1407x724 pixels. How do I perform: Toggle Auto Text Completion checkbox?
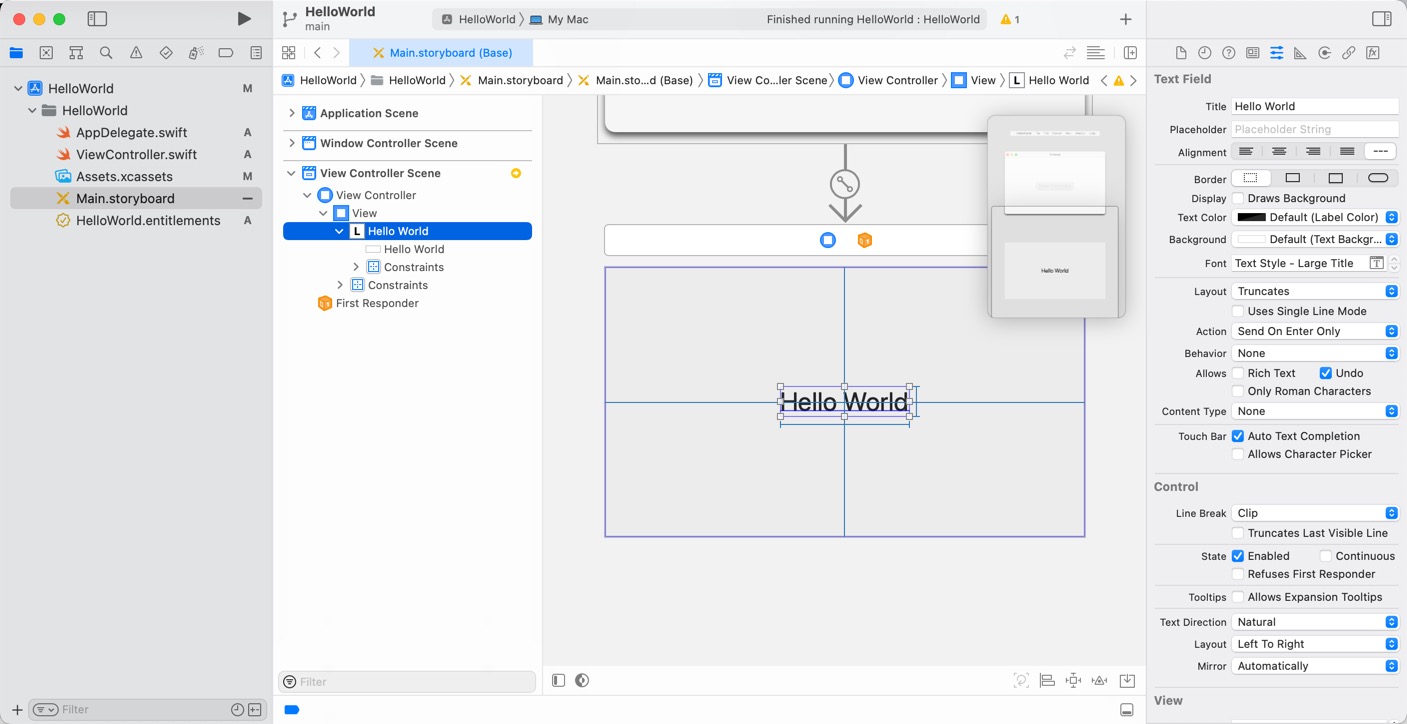(1238, 436)
